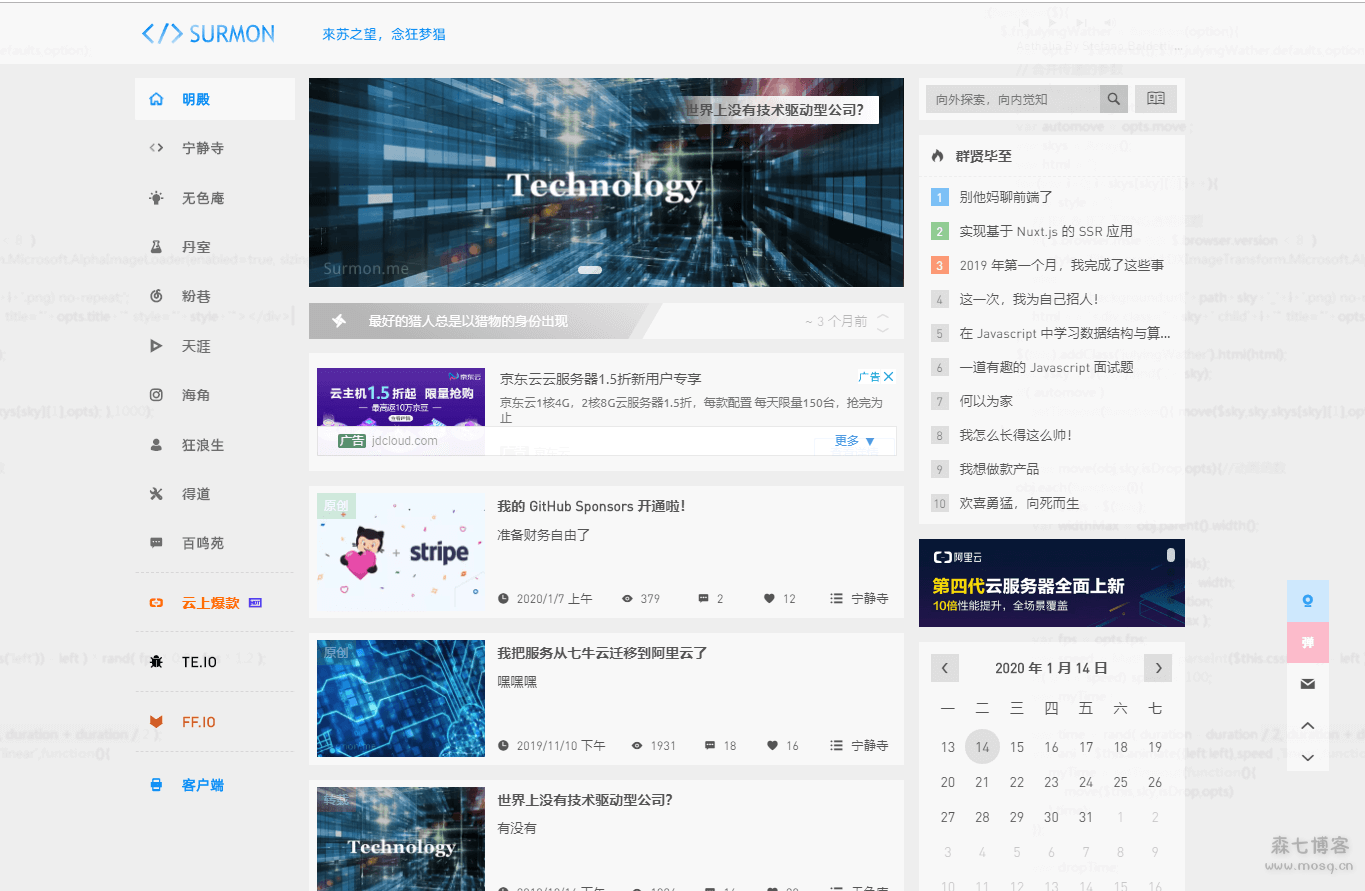Viewport: 1365px width, 891px height.
Task: Open the book archive icon beside search bar
Action: (1156, 98)
